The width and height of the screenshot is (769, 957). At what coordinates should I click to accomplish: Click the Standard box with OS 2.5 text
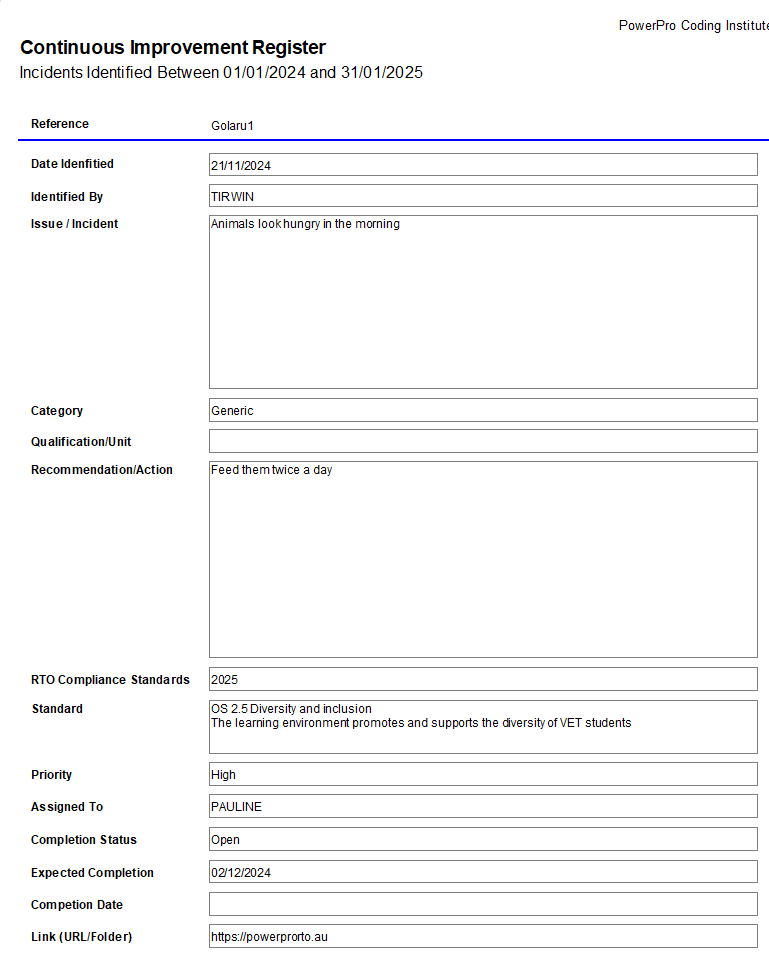[x=483, y=727]
